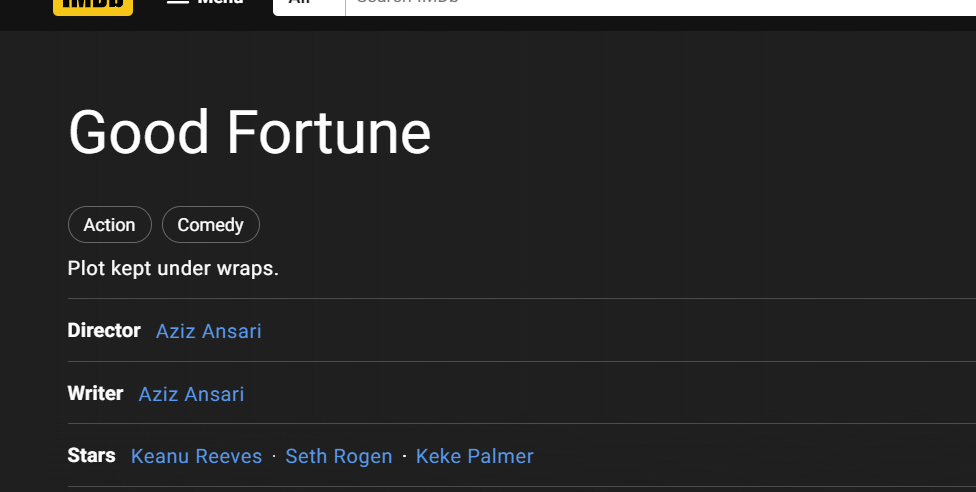Select the Comedy genre chip
This screenshot has width=976, height=492.
(211, 225)
